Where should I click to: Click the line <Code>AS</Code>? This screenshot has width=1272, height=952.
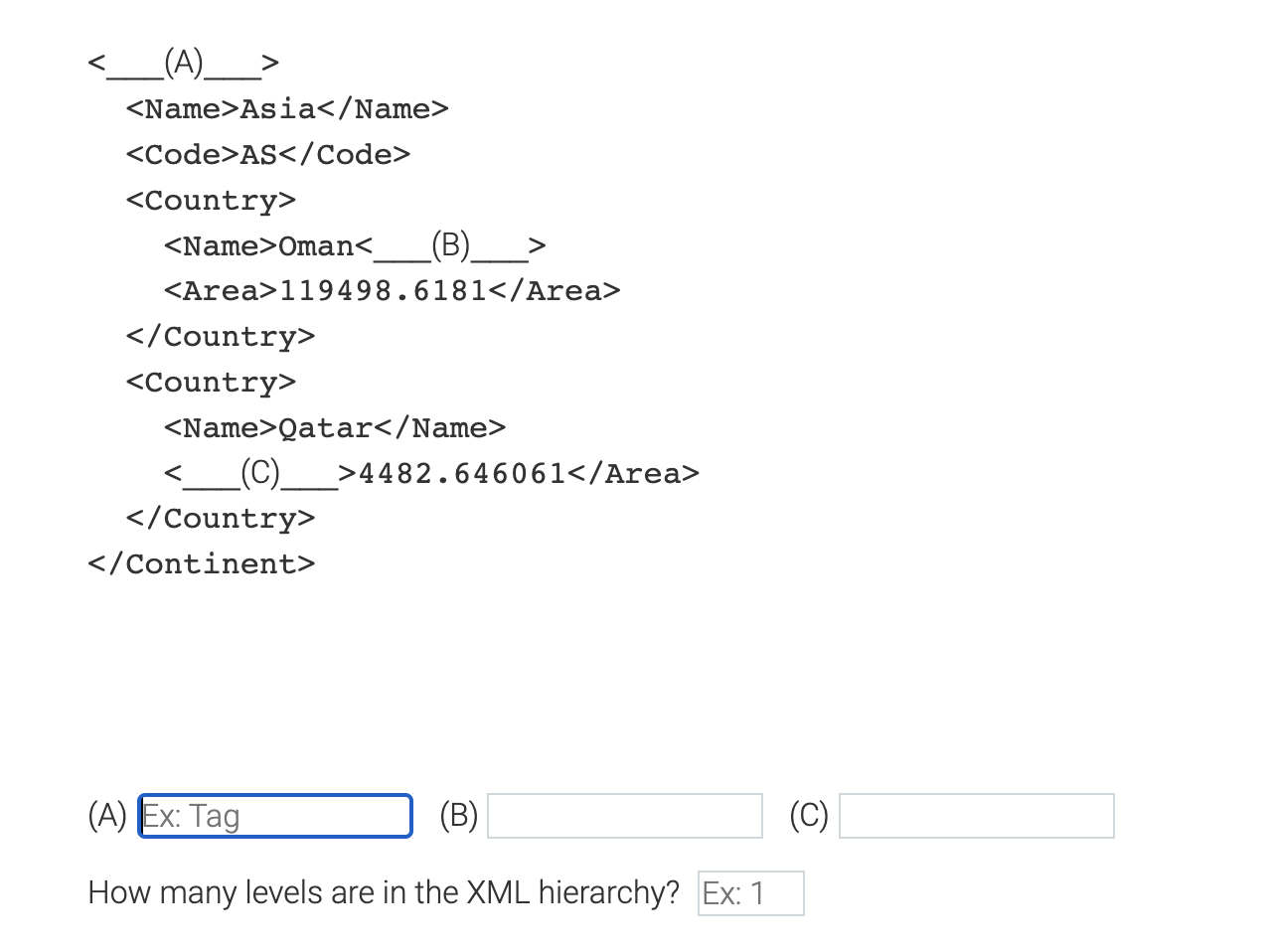point(268,154)
